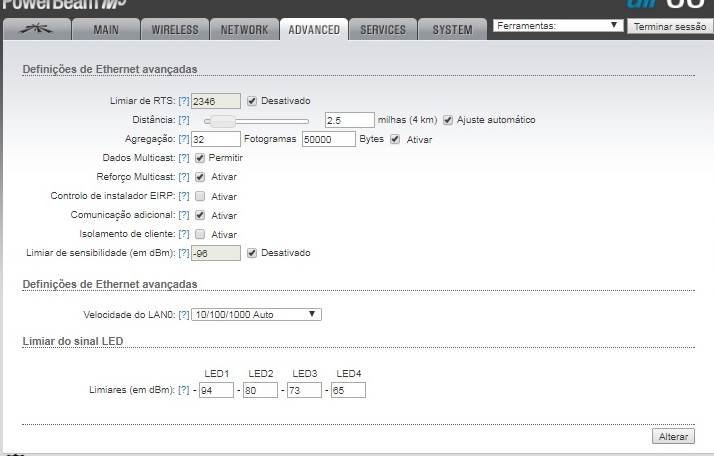Click the Distância slider handle
Screen dimensions: 714x456
pos(223,121)
